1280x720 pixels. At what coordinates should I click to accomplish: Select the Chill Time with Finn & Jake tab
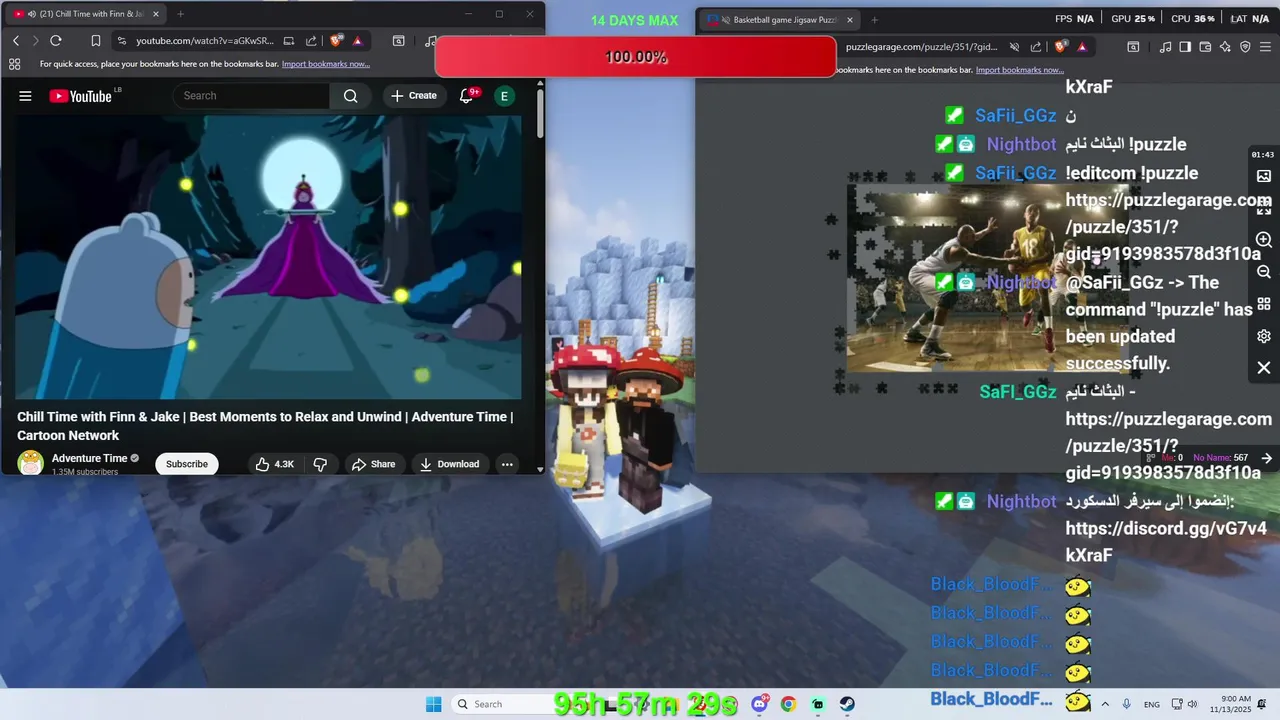pos(86,14)
